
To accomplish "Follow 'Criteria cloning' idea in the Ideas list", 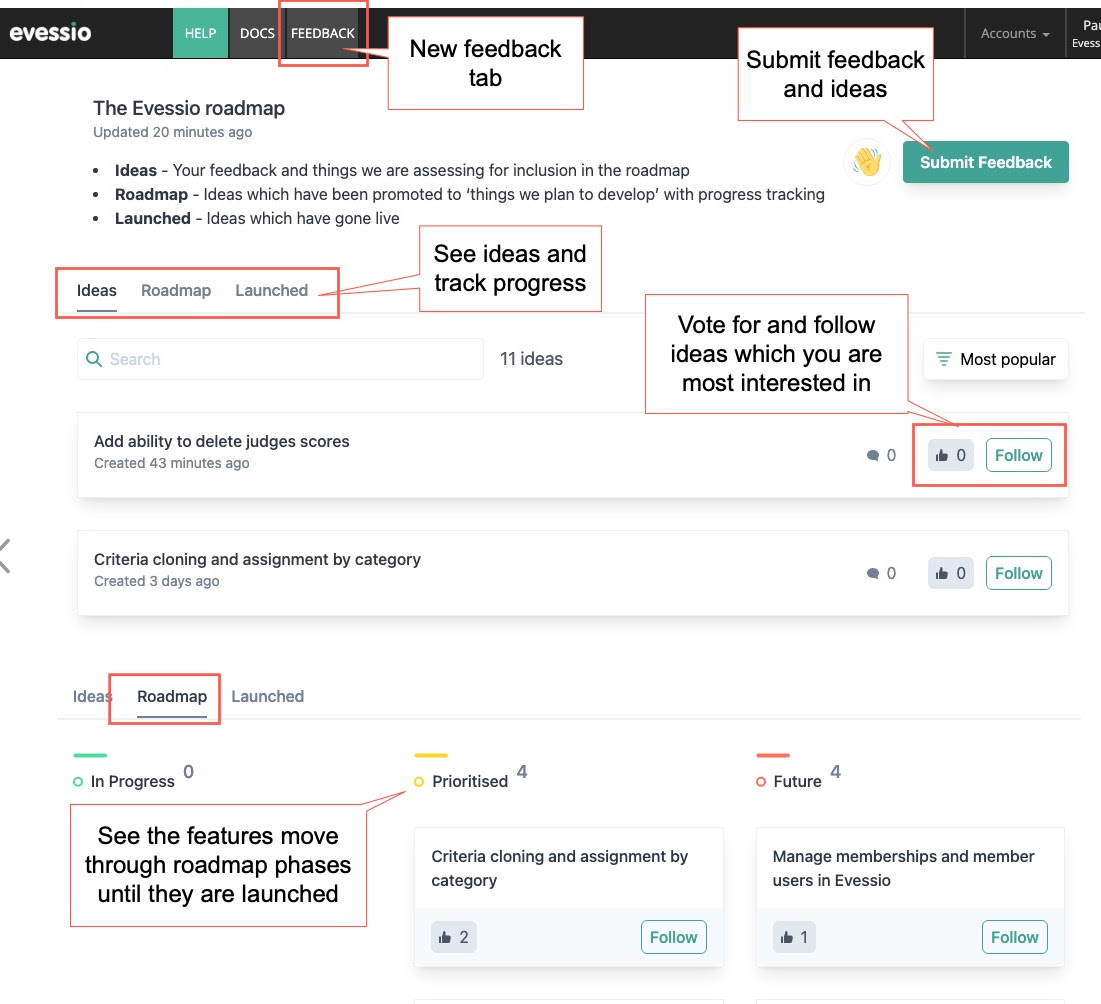I will click(x=1018, y=574).
